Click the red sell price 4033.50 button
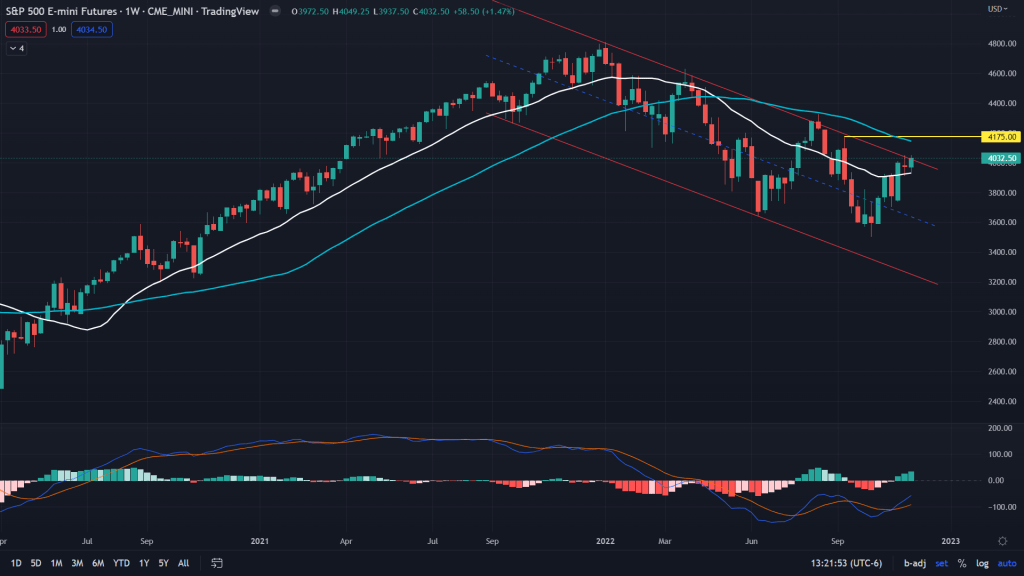Viewport: 1024px width, 576px height. click(x=24, y=30)
